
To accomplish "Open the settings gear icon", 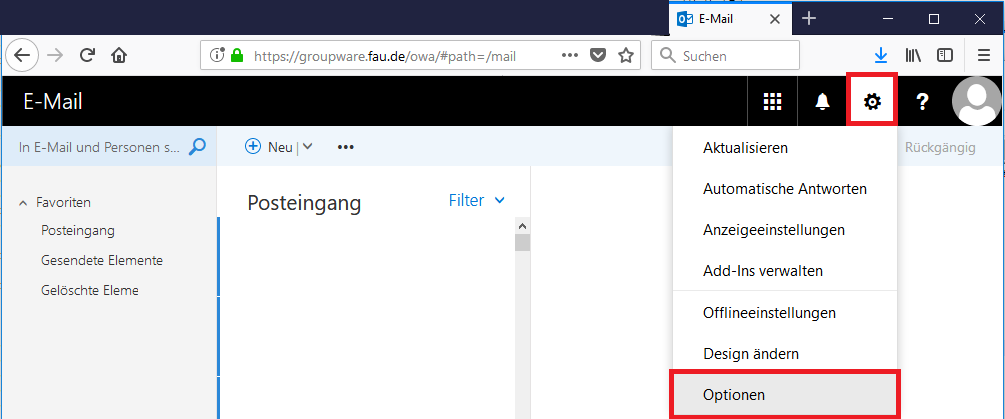I will tap(873, 101).
